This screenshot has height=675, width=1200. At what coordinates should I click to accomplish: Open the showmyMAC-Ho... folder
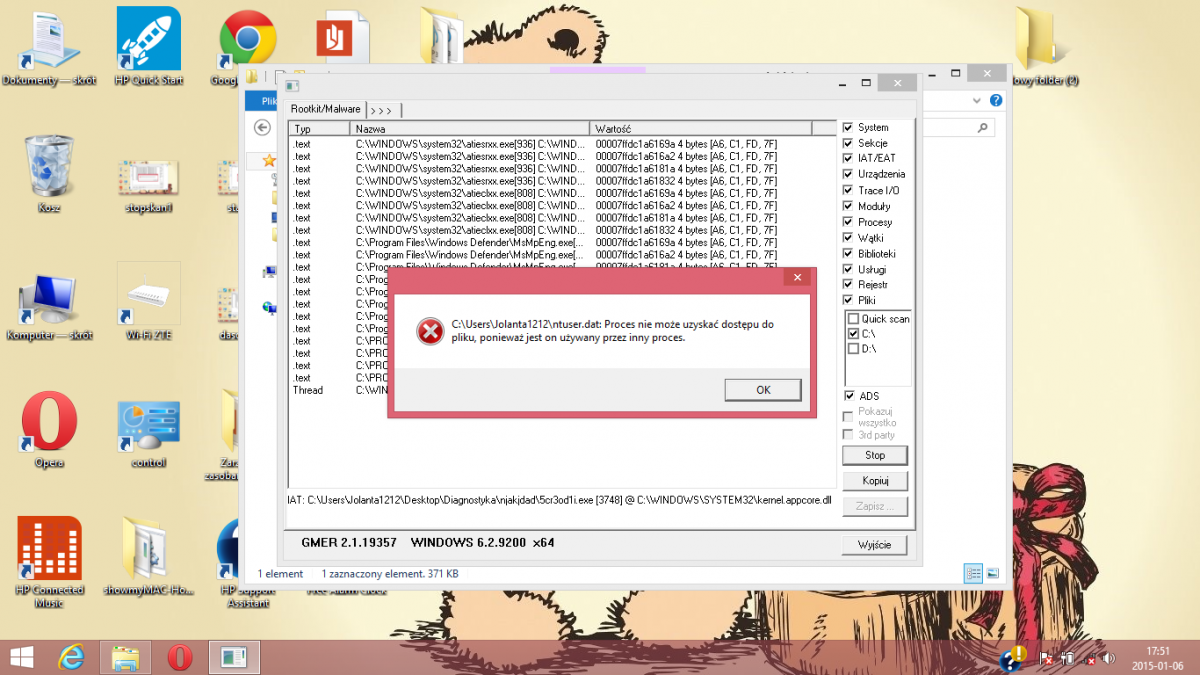(x=149, y=557)
